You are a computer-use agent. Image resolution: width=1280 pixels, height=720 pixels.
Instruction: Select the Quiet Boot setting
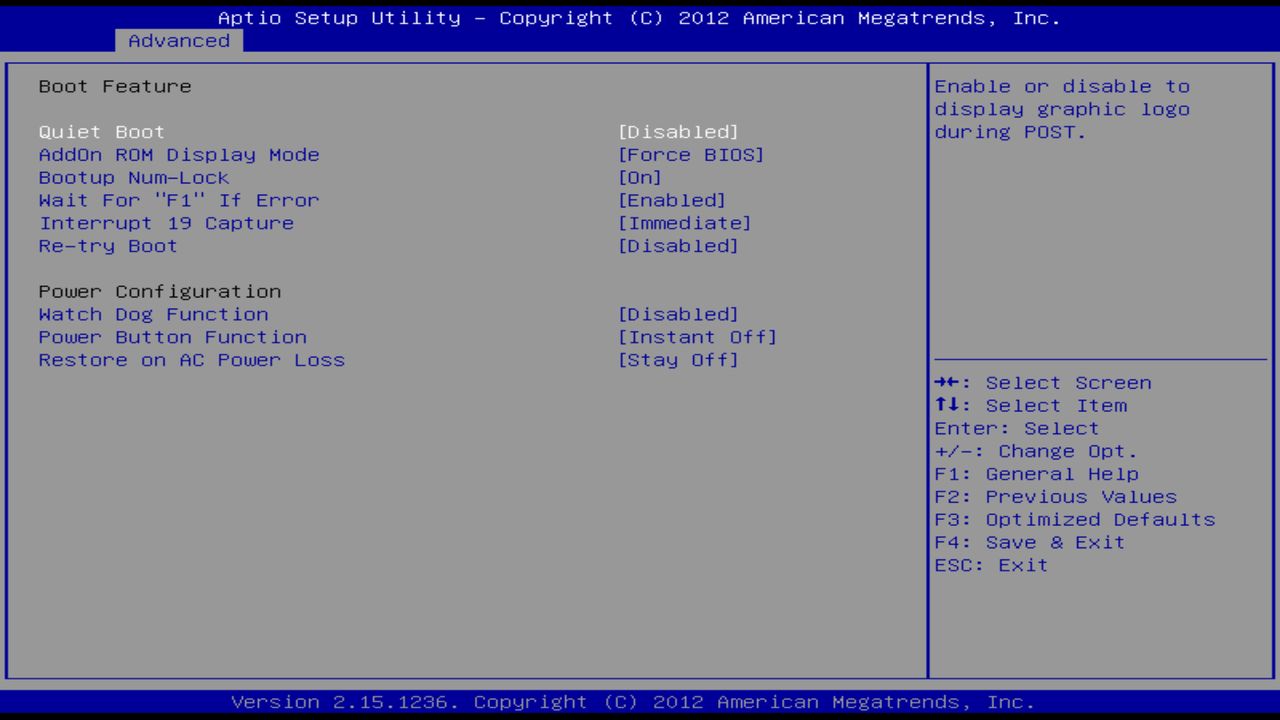point(100,131)
